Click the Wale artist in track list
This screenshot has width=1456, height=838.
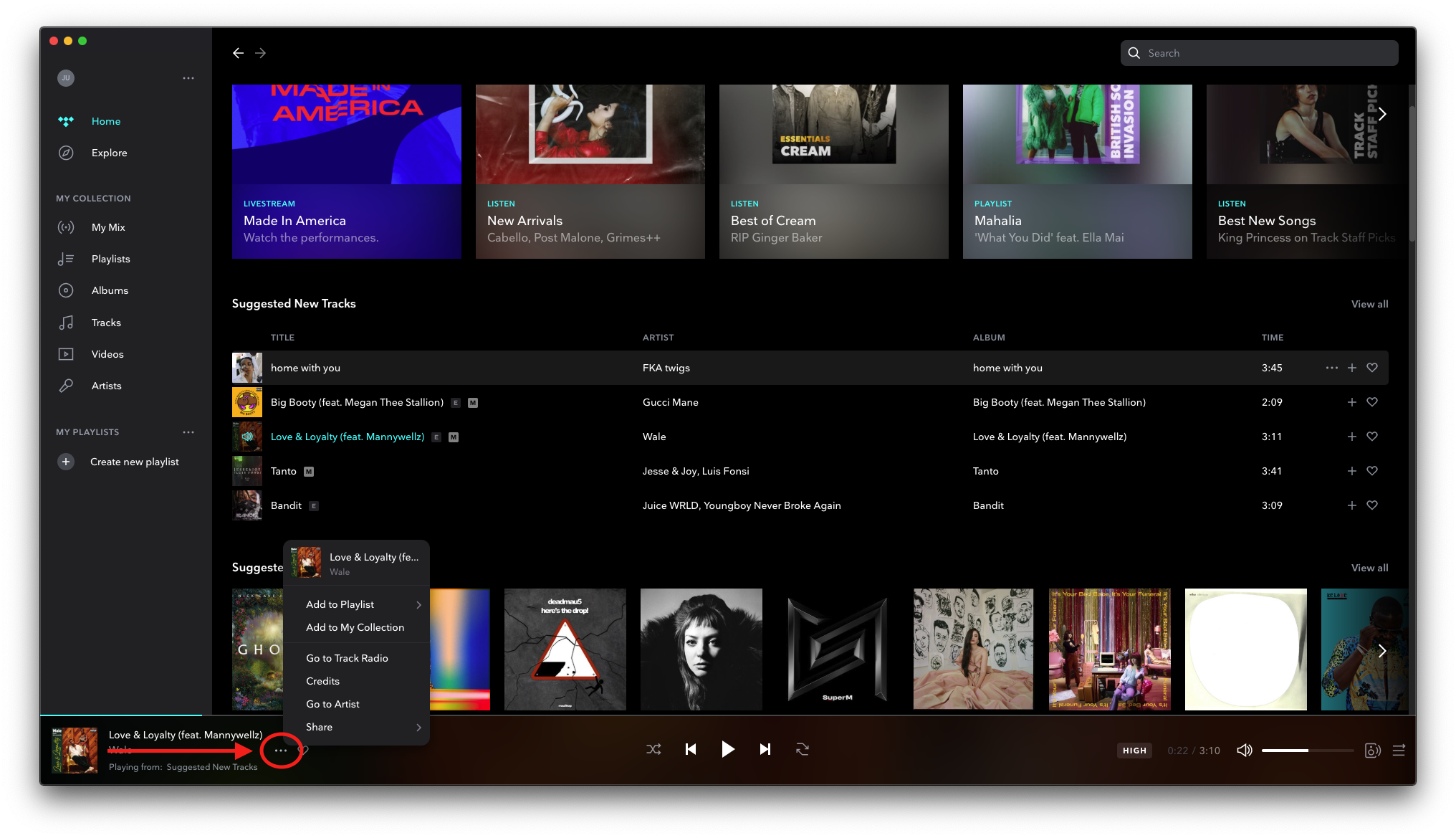click(654, 437)
